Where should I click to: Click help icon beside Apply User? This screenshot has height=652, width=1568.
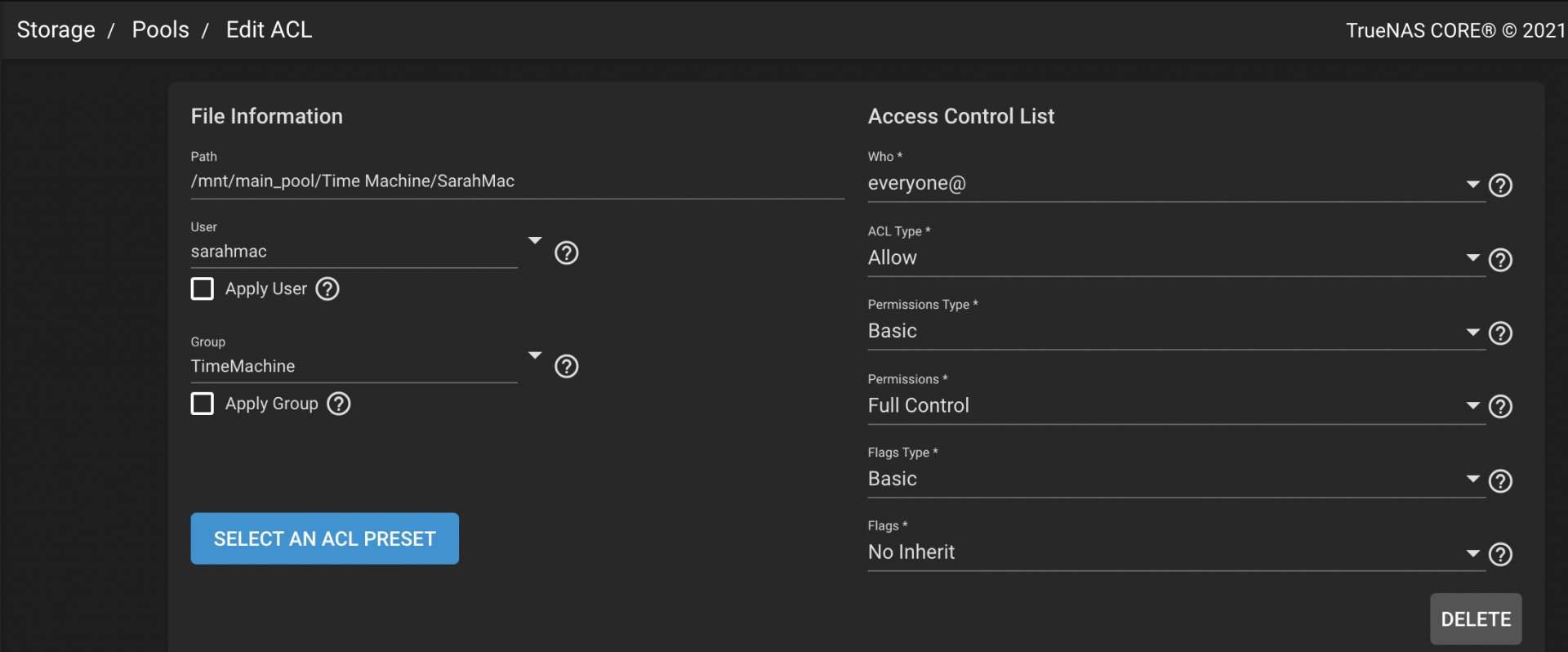pos(327,289)
